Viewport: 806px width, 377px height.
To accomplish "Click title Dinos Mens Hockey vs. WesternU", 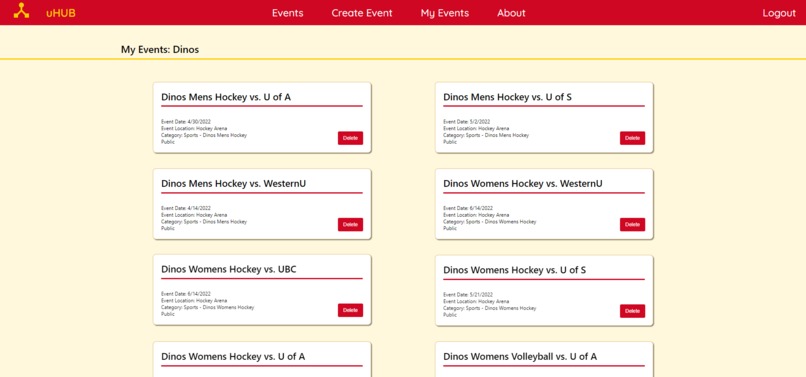I will pyautogui.click(x=233, y=184).
